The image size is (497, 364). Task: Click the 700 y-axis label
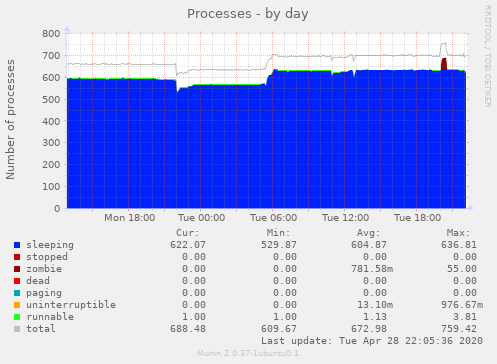coord(51,56)
